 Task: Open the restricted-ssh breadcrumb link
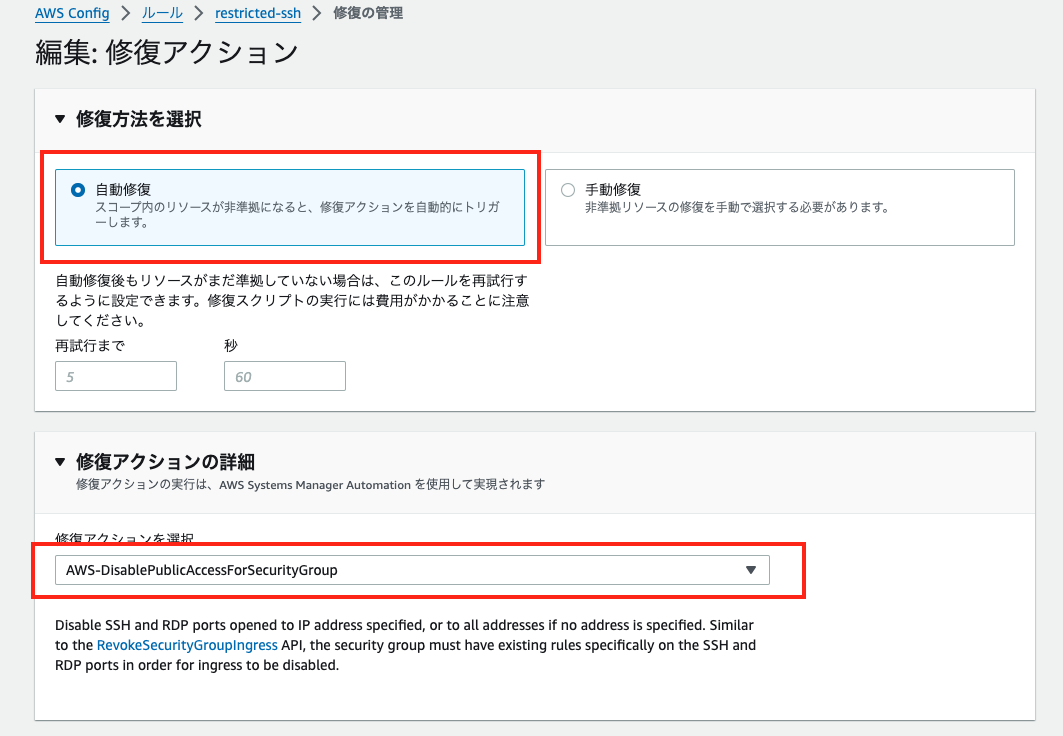coord(258,14)
